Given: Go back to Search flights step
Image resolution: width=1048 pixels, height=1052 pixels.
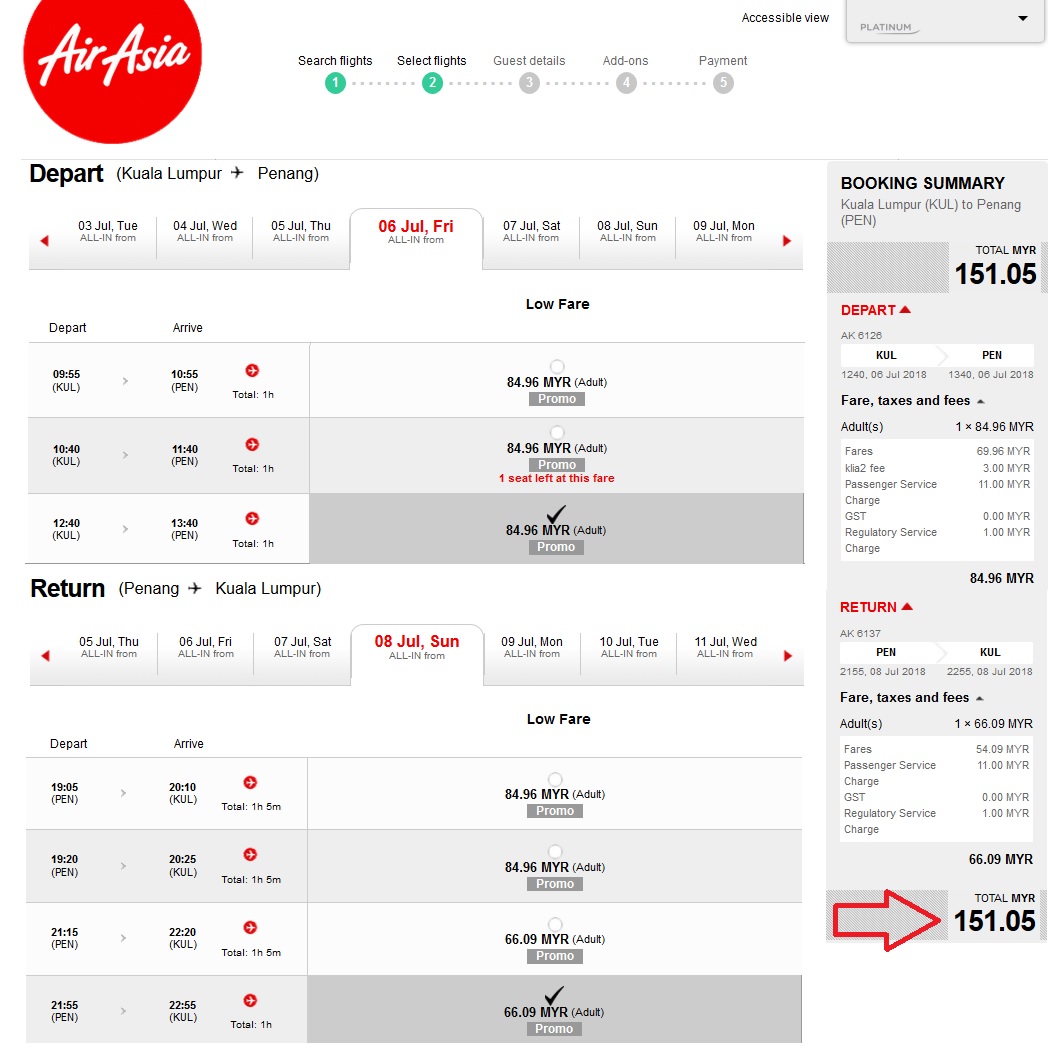Looking at the screenshot, I should pos(335,83).
